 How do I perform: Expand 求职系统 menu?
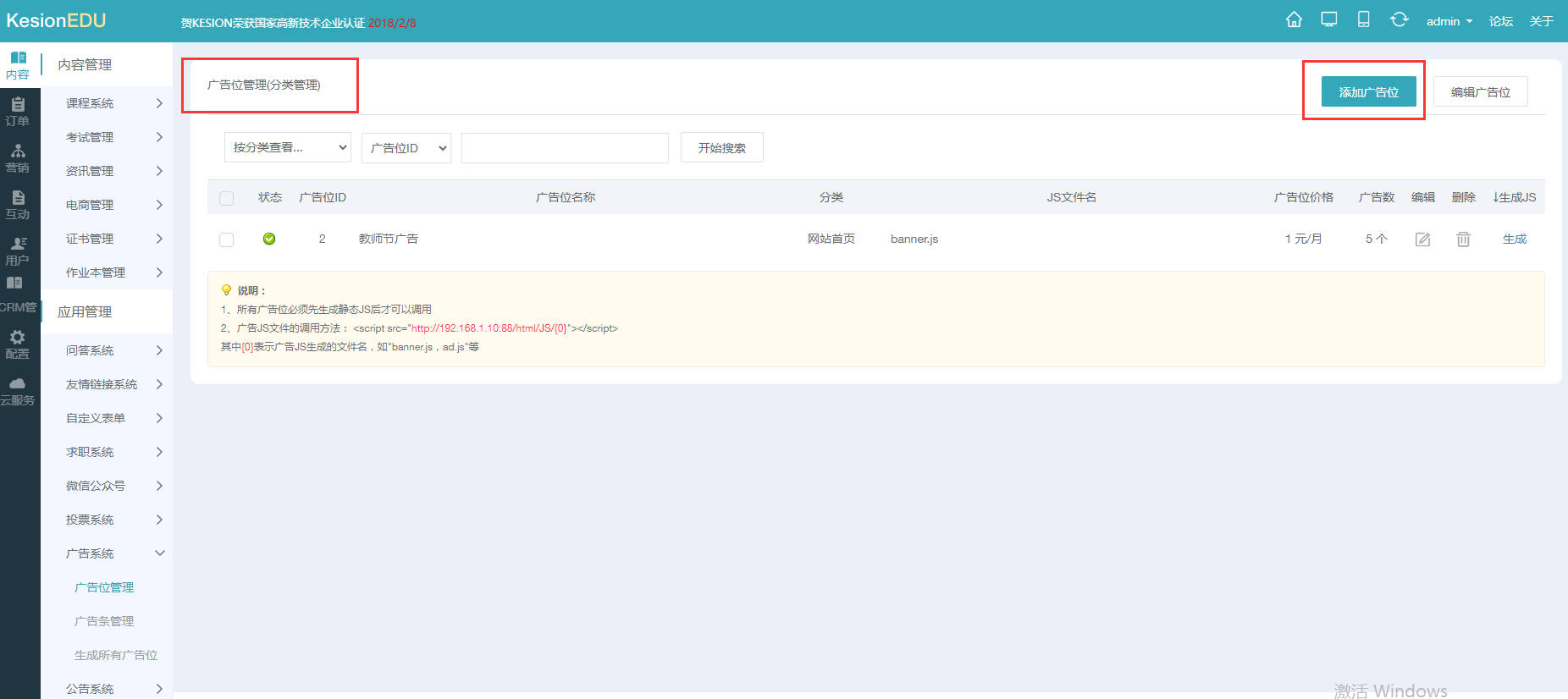(107, 452)
